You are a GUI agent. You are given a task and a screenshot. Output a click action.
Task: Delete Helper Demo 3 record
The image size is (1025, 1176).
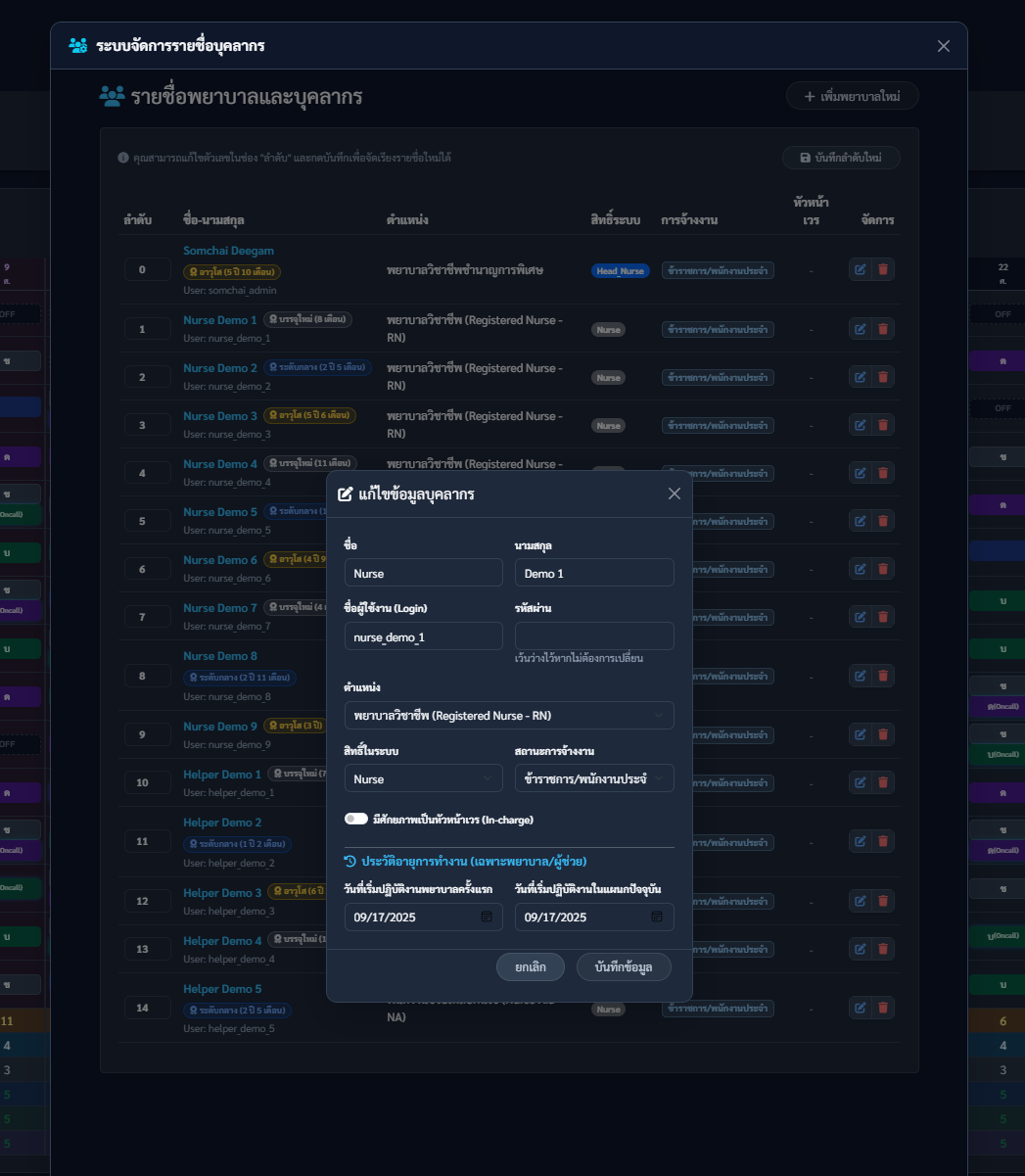coord(883,901)
